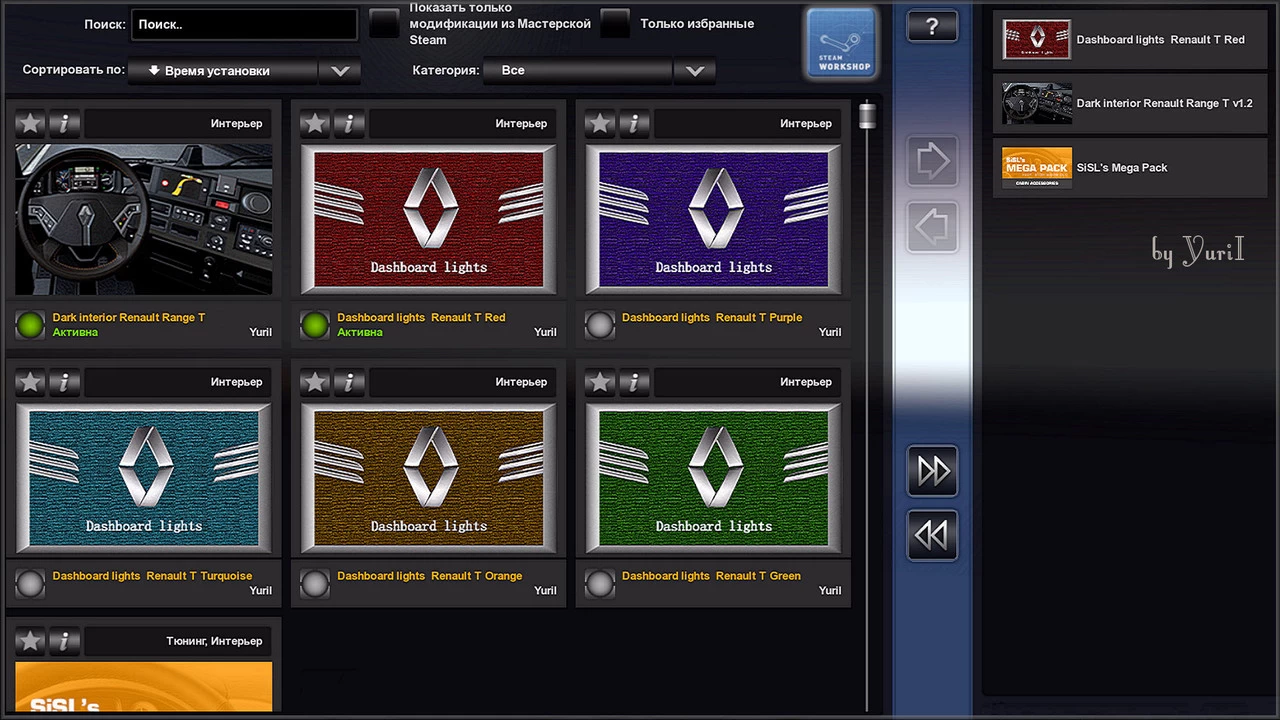Expand sort order chevron arrow
The width and height of the screenshot is (1280, 720).
pos(340,71)
